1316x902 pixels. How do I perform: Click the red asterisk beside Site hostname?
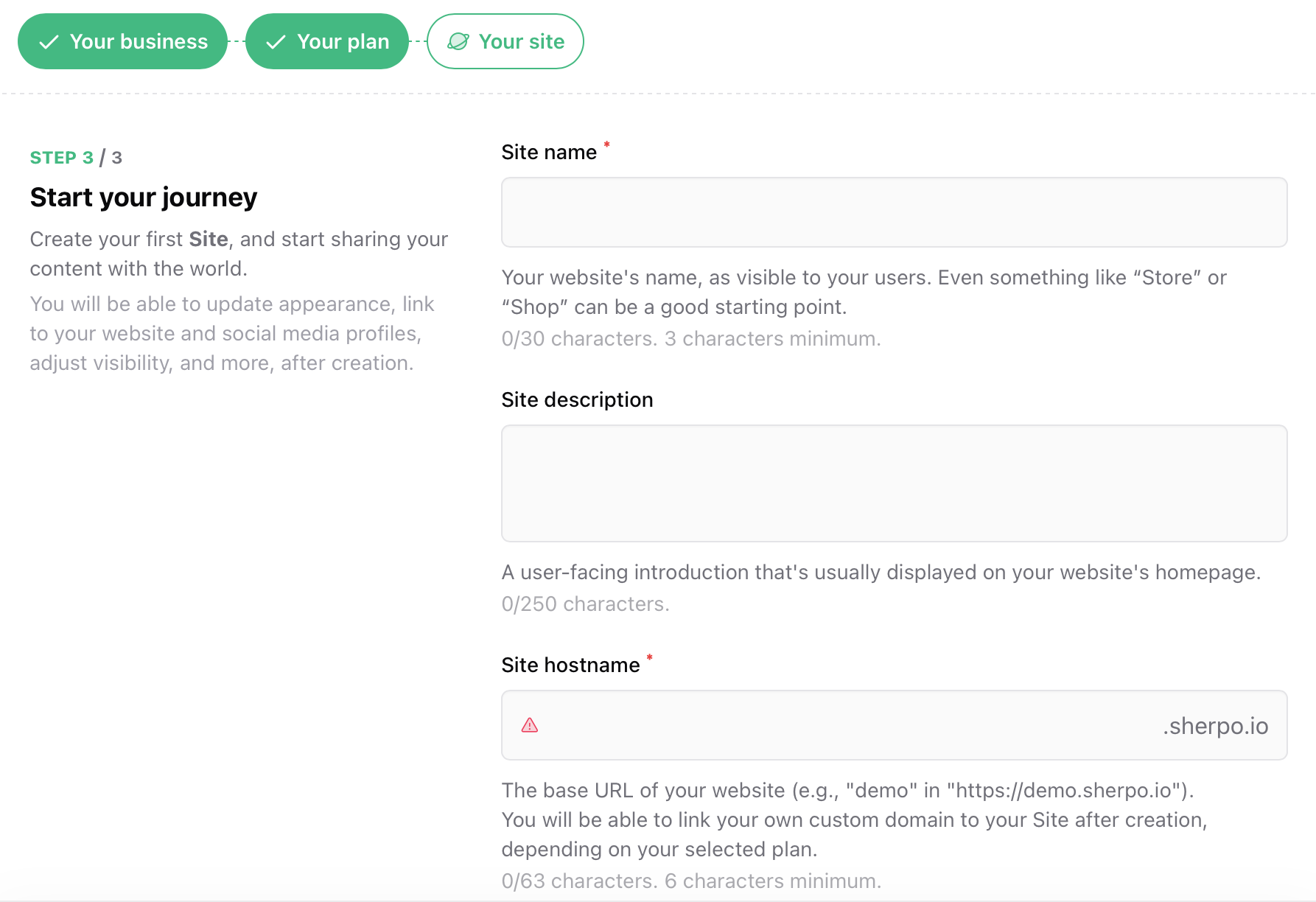pos(649,659)
